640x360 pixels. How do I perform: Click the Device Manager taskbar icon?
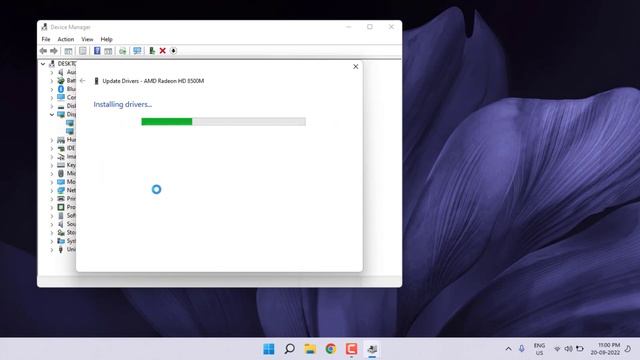[372, 349]
